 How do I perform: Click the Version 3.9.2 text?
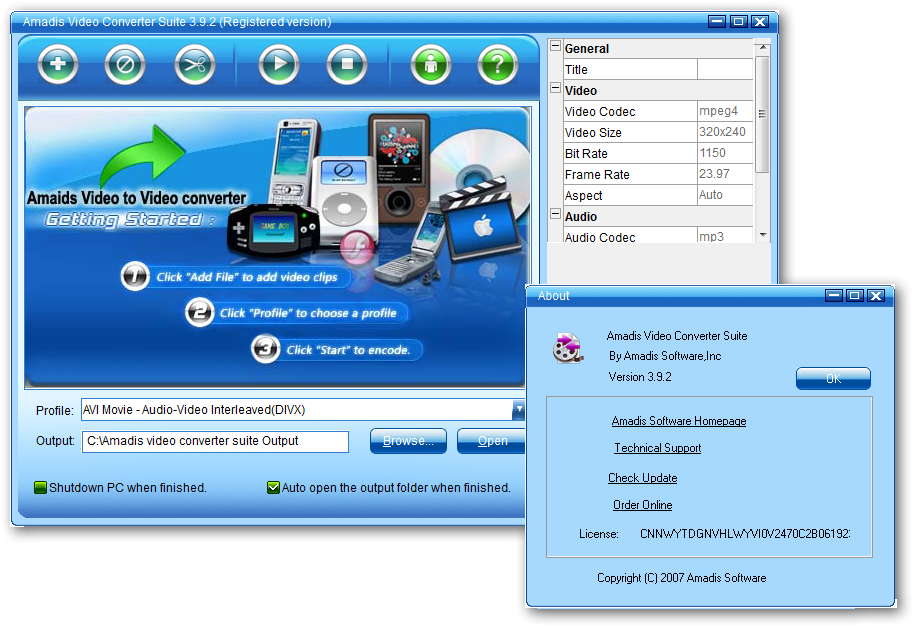(640, 377)
